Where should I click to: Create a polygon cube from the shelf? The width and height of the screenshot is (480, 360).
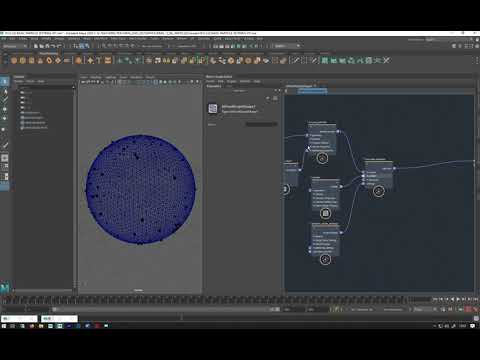click(x=23, y=60)
